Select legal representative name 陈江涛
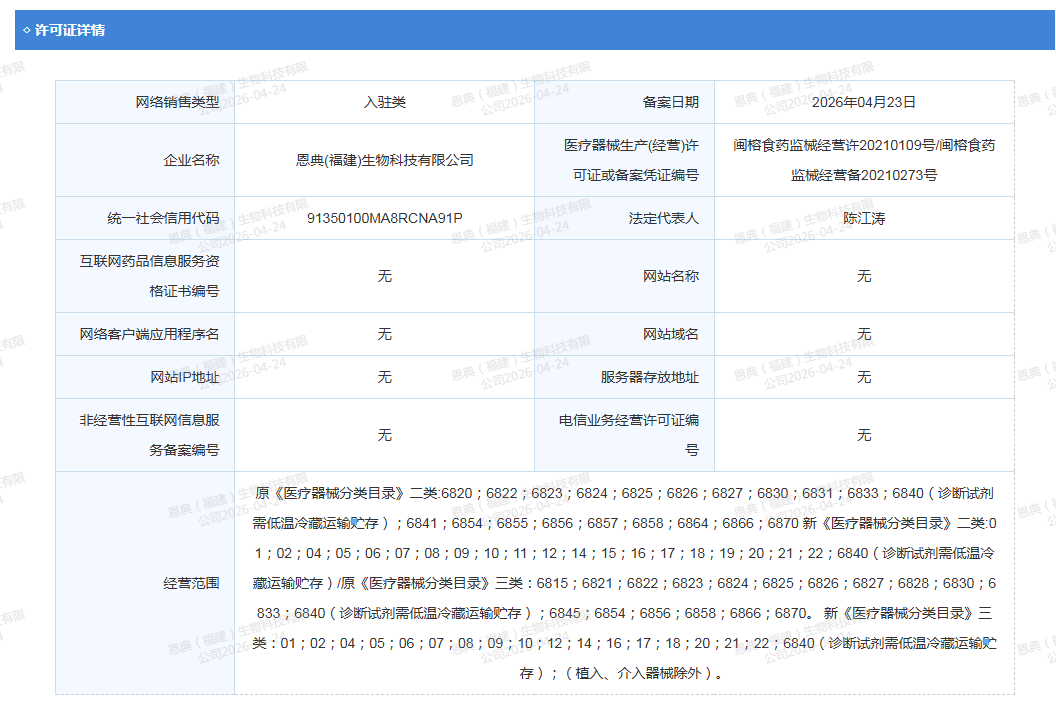The image size is (1056, 708). (863, 218)
